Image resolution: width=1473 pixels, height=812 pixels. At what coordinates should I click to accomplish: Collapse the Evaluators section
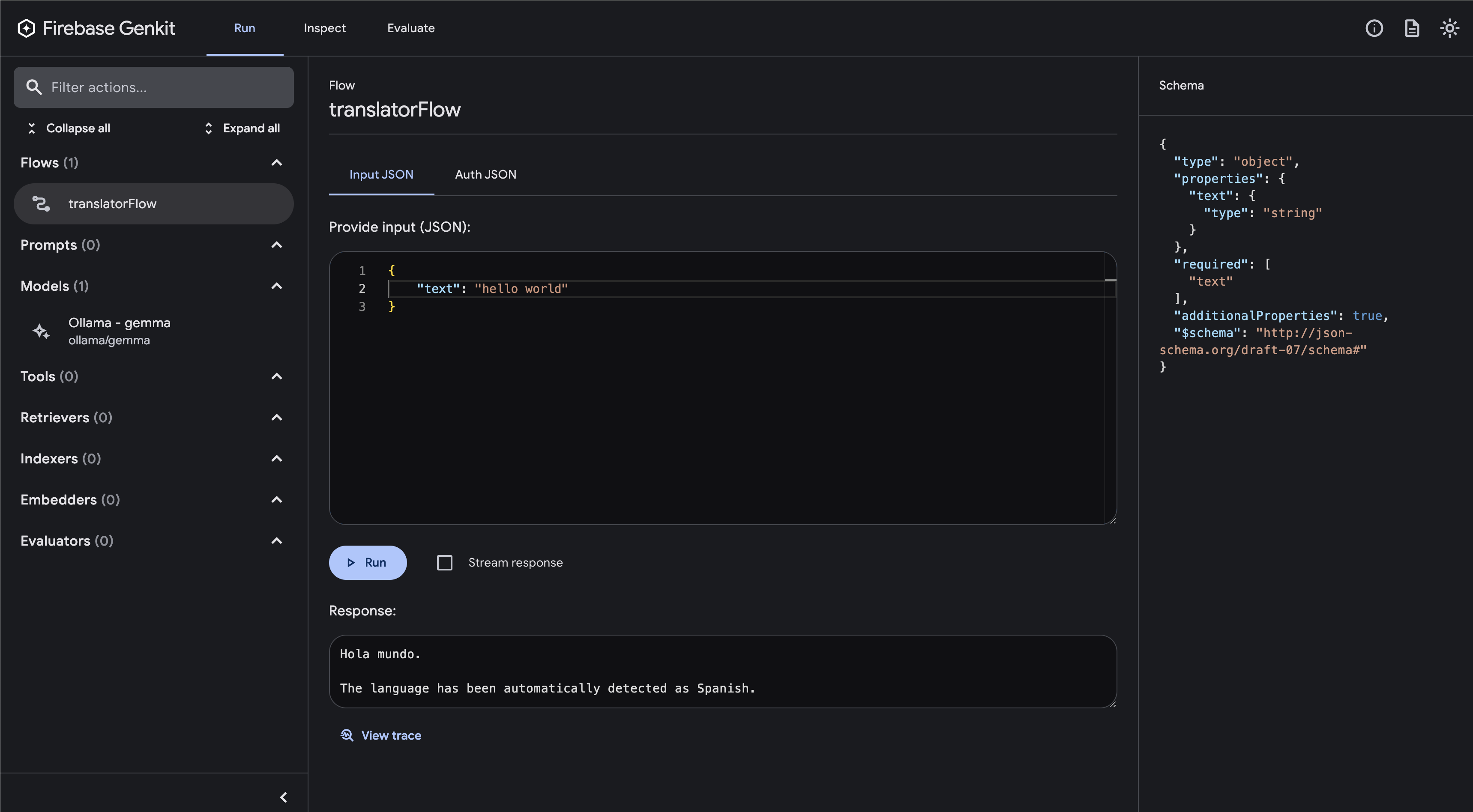277,541
